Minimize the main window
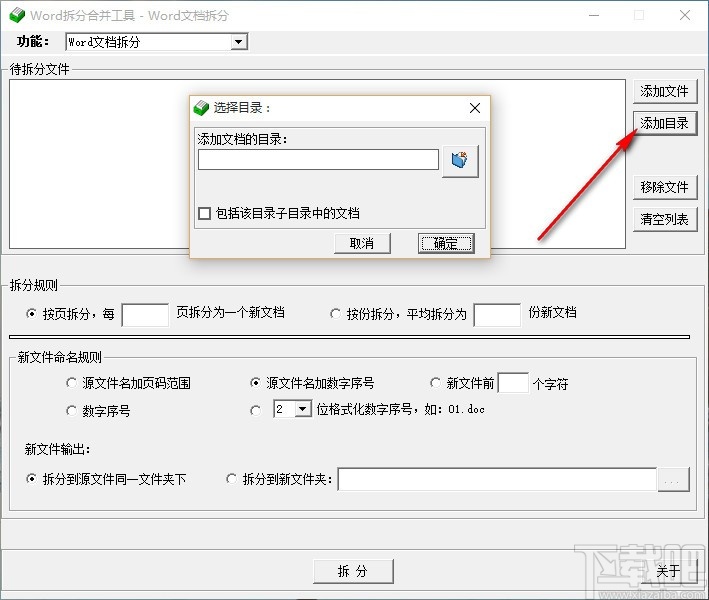This screenshot has height=600, width=709. coord(594,15)
